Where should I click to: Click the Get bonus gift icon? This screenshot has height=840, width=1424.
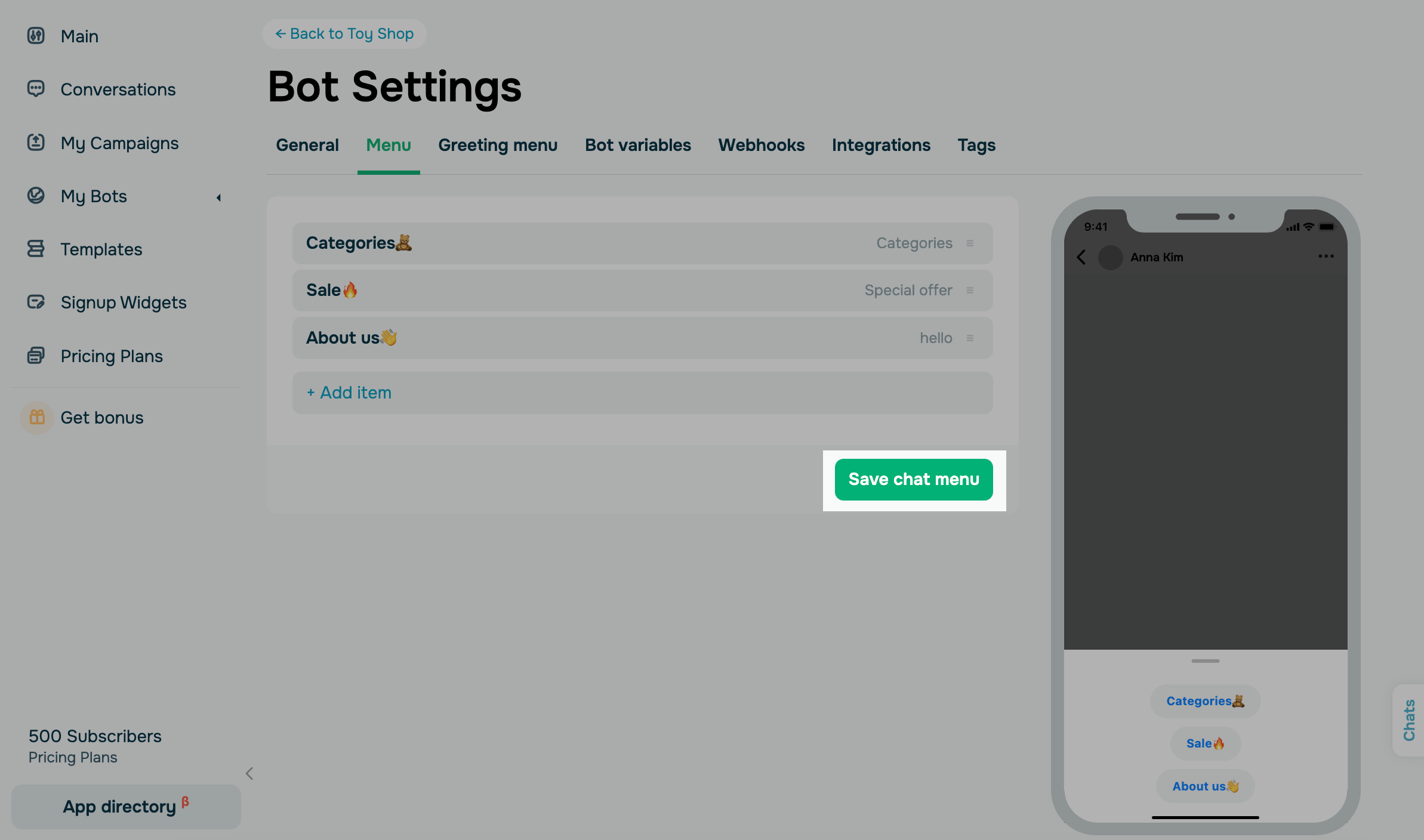tap(37, 417)
